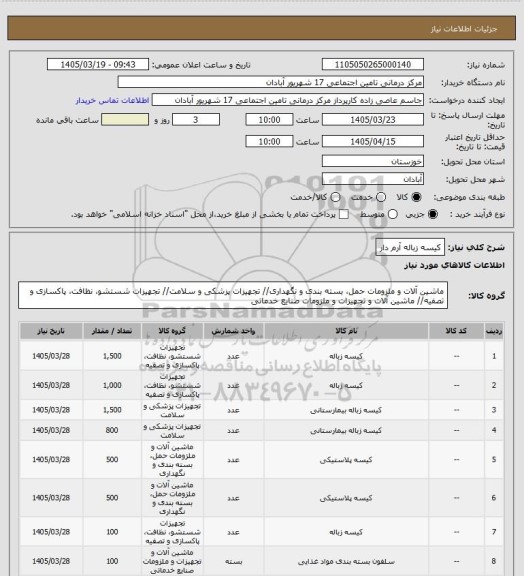Click the جزئیات اطلاعات نیاز header title
The height and width of the screenshot is (576, 524).
coord(464,29)
